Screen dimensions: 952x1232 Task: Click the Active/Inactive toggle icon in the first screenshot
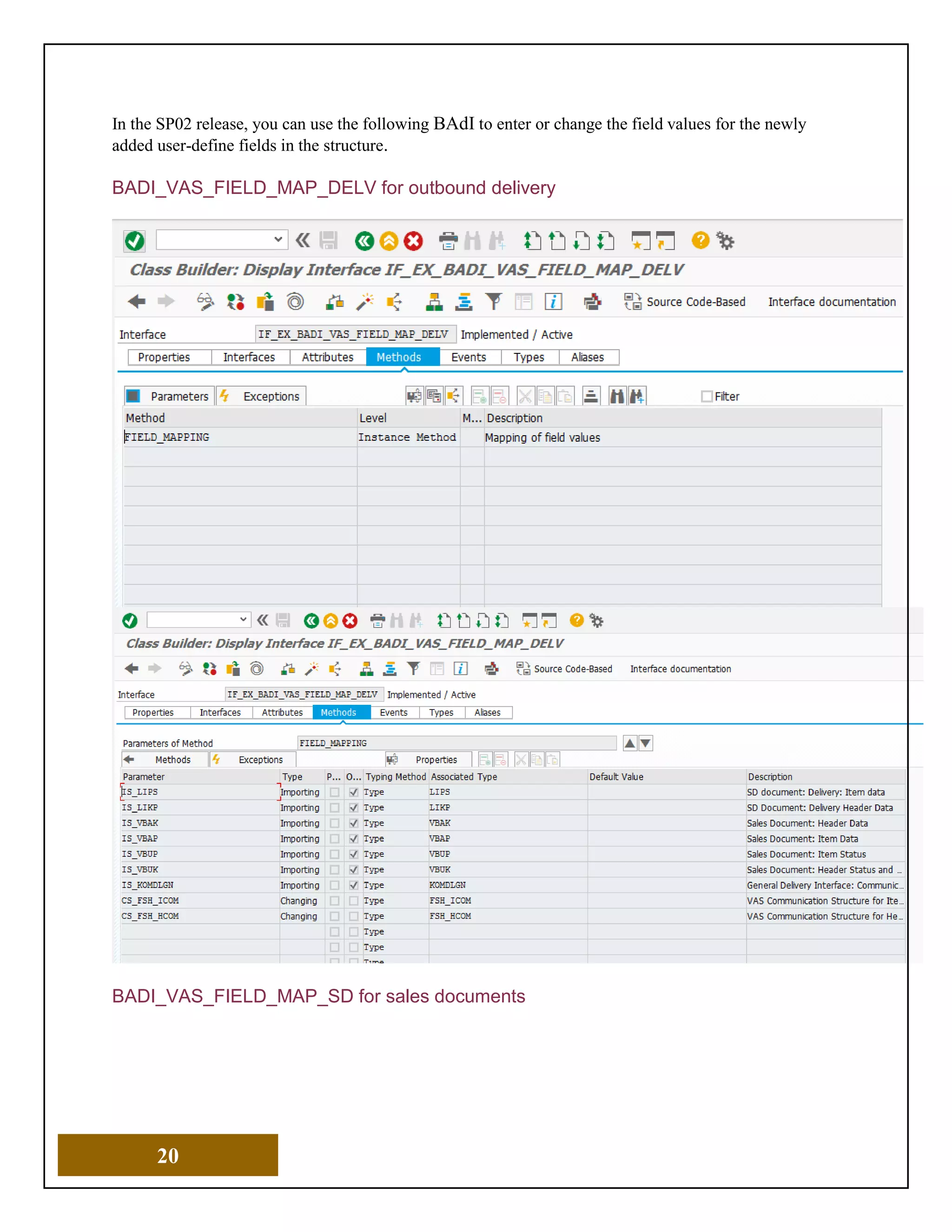235,302
